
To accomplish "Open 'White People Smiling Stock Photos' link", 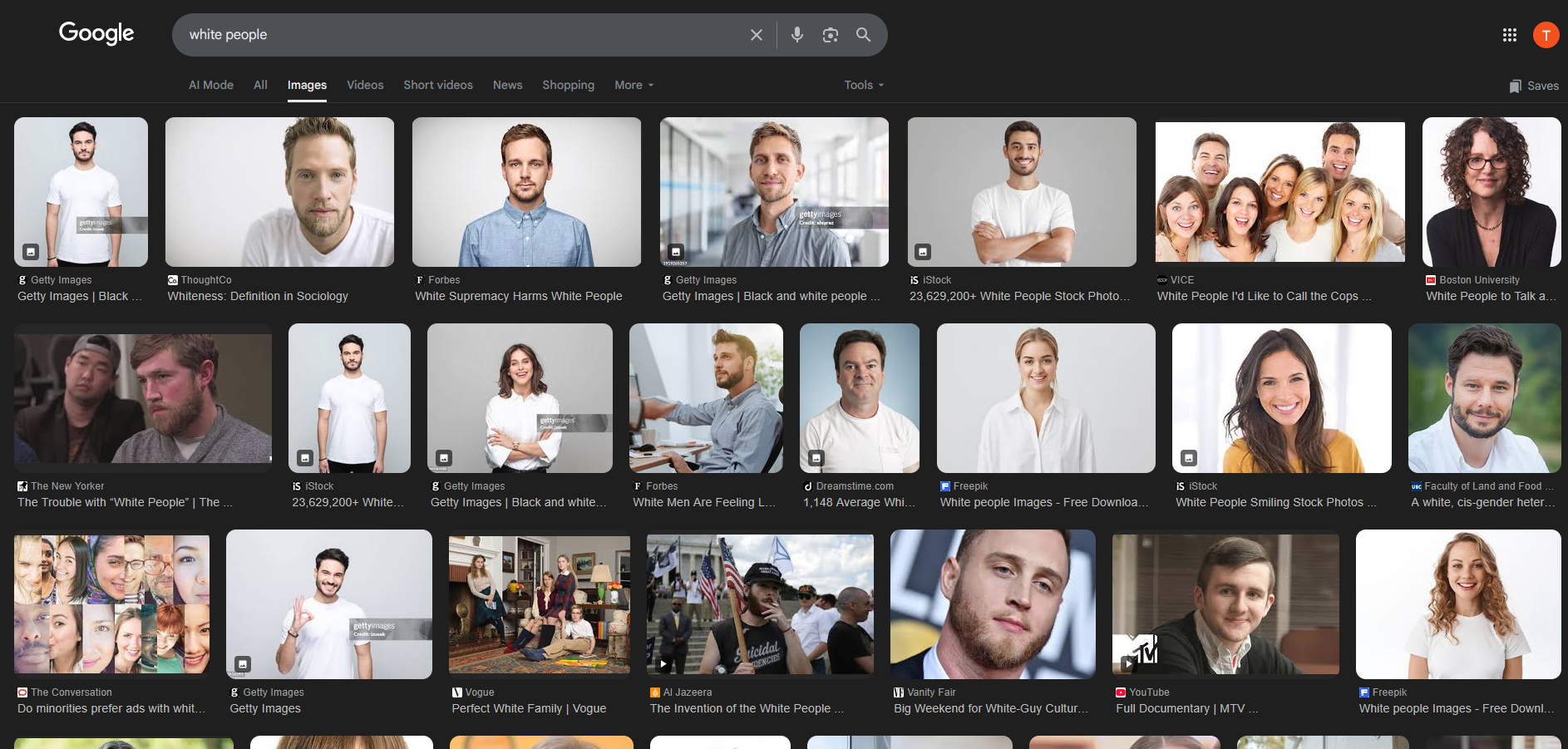I will click(1276, 502).
